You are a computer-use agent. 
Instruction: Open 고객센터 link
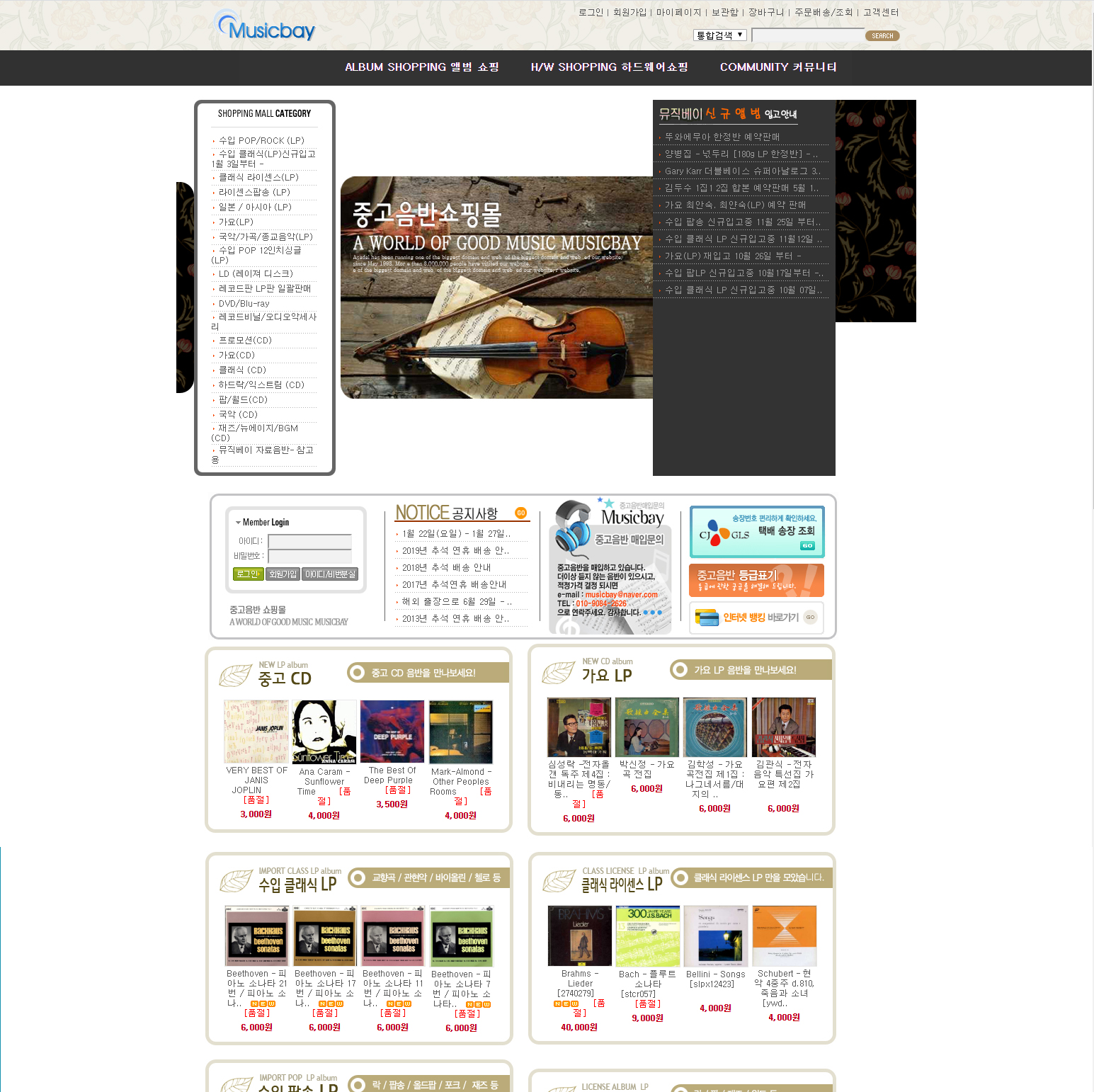click(881, 12)
